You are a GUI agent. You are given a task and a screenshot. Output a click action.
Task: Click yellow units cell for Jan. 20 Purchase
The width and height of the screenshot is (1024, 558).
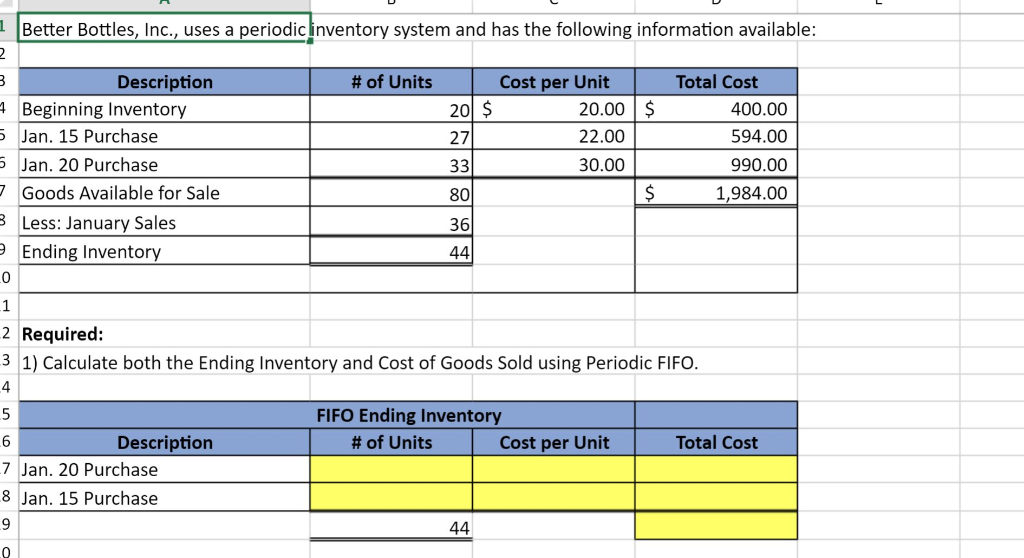coord(391,469)
